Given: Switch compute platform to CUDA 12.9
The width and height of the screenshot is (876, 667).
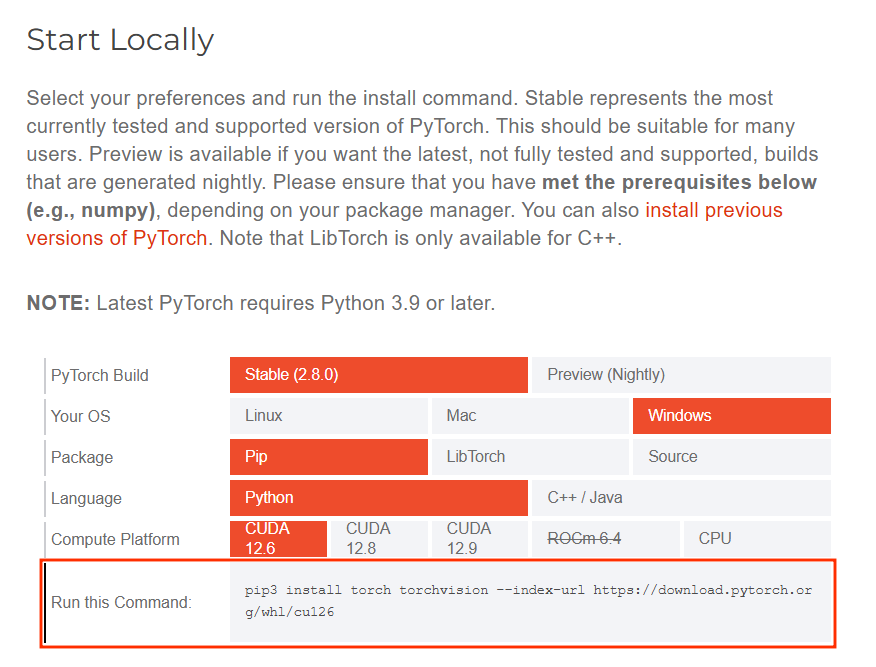Looking at the screenshot, I should pos(480,539).
